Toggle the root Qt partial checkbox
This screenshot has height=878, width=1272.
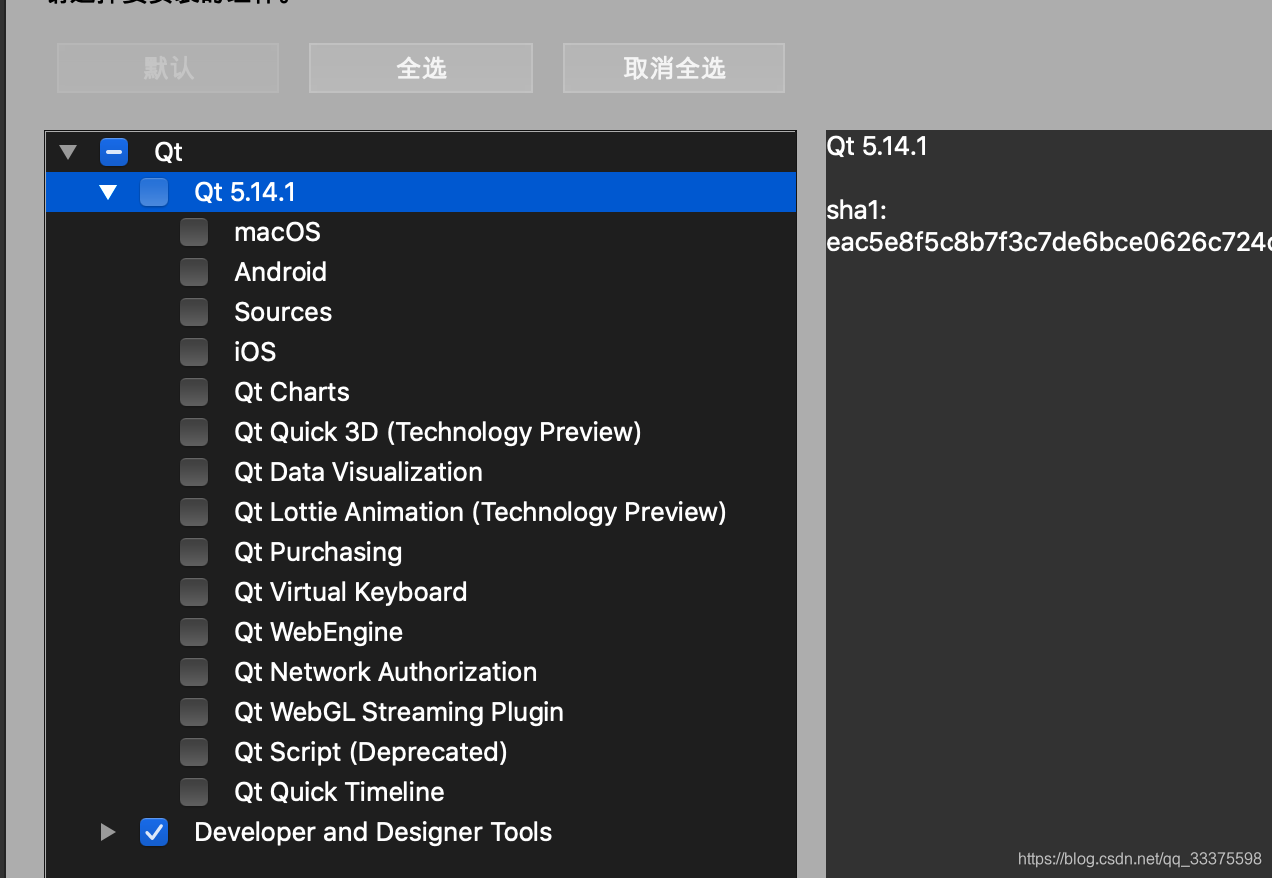114,152
